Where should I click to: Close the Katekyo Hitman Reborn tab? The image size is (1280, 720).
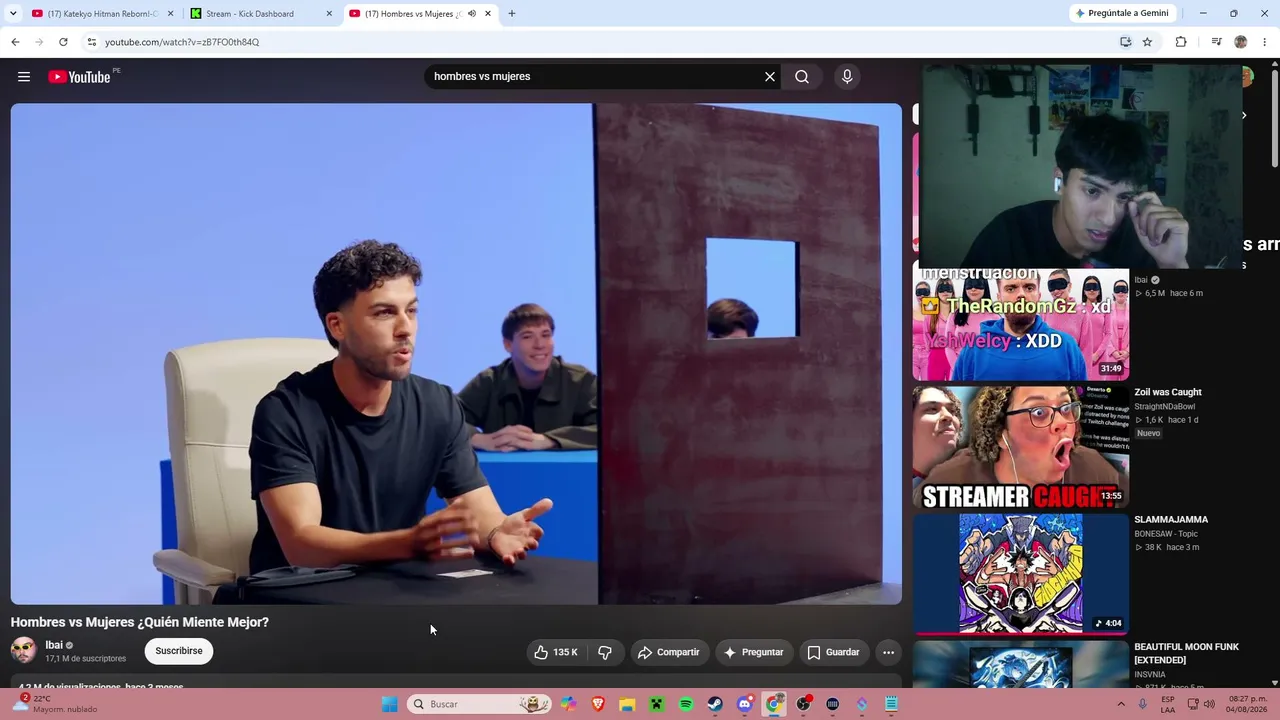(170, 14)
